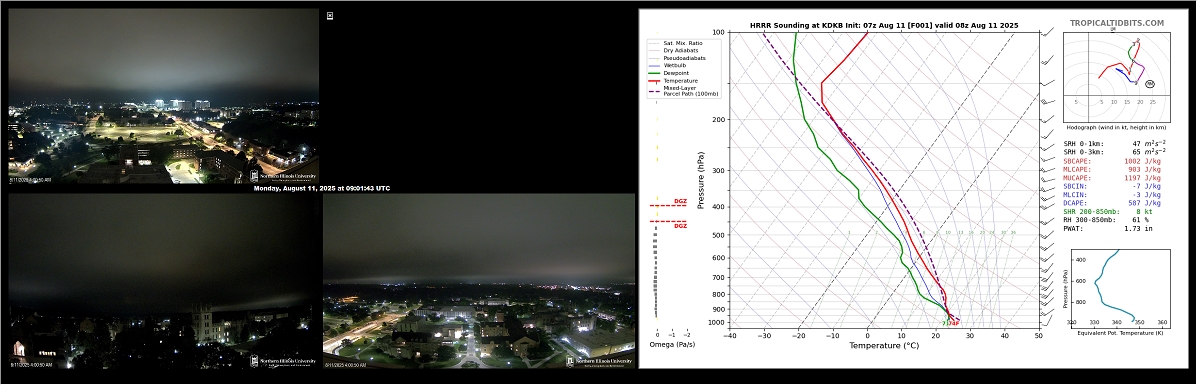Screen dimensions: 1197x385
Task: Click NIU logo on bottom-right webcam image
Action: (x=600, y=361)
